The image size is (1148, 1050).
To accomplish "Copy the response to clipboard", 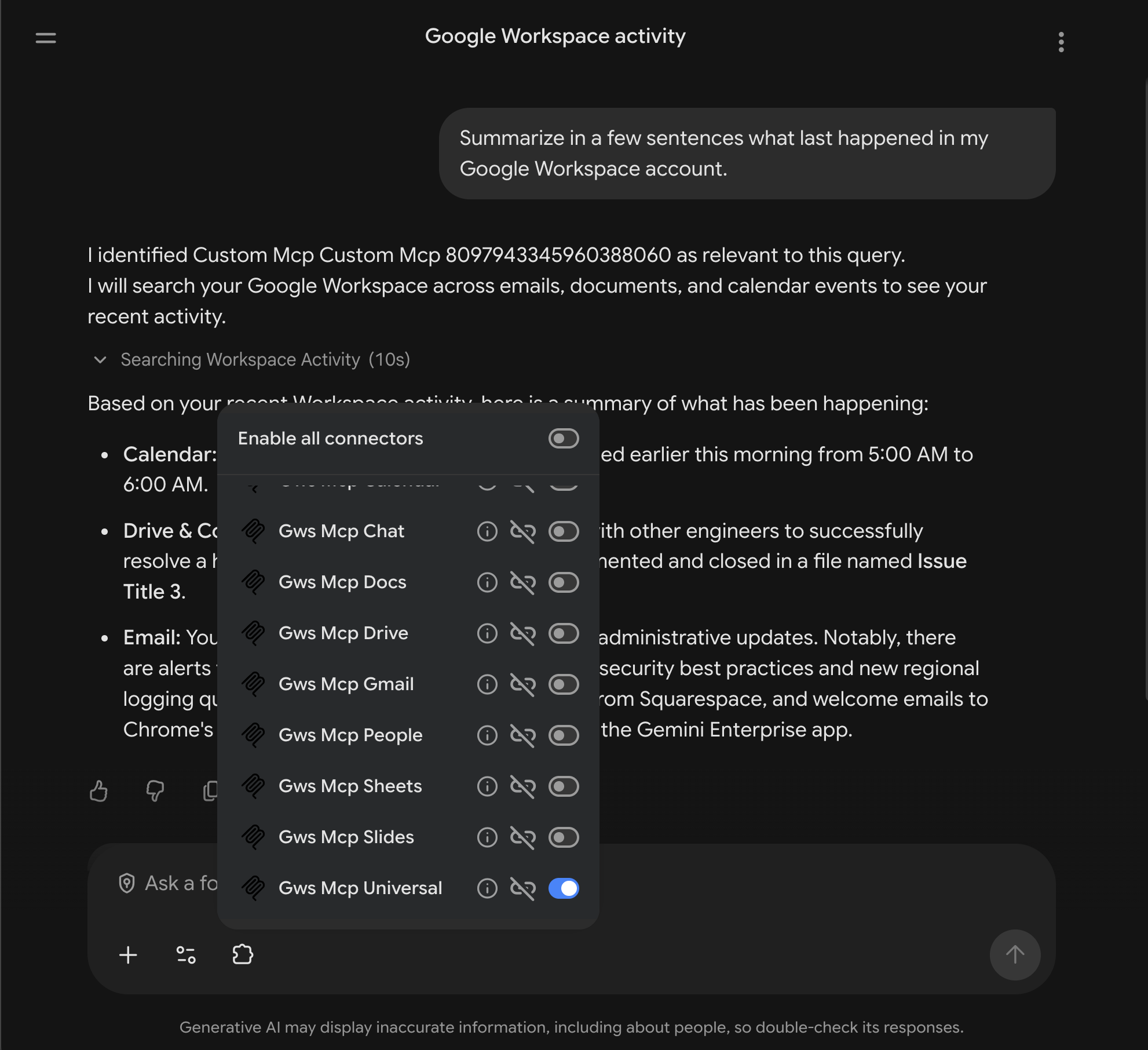I will tap(210, 791).
